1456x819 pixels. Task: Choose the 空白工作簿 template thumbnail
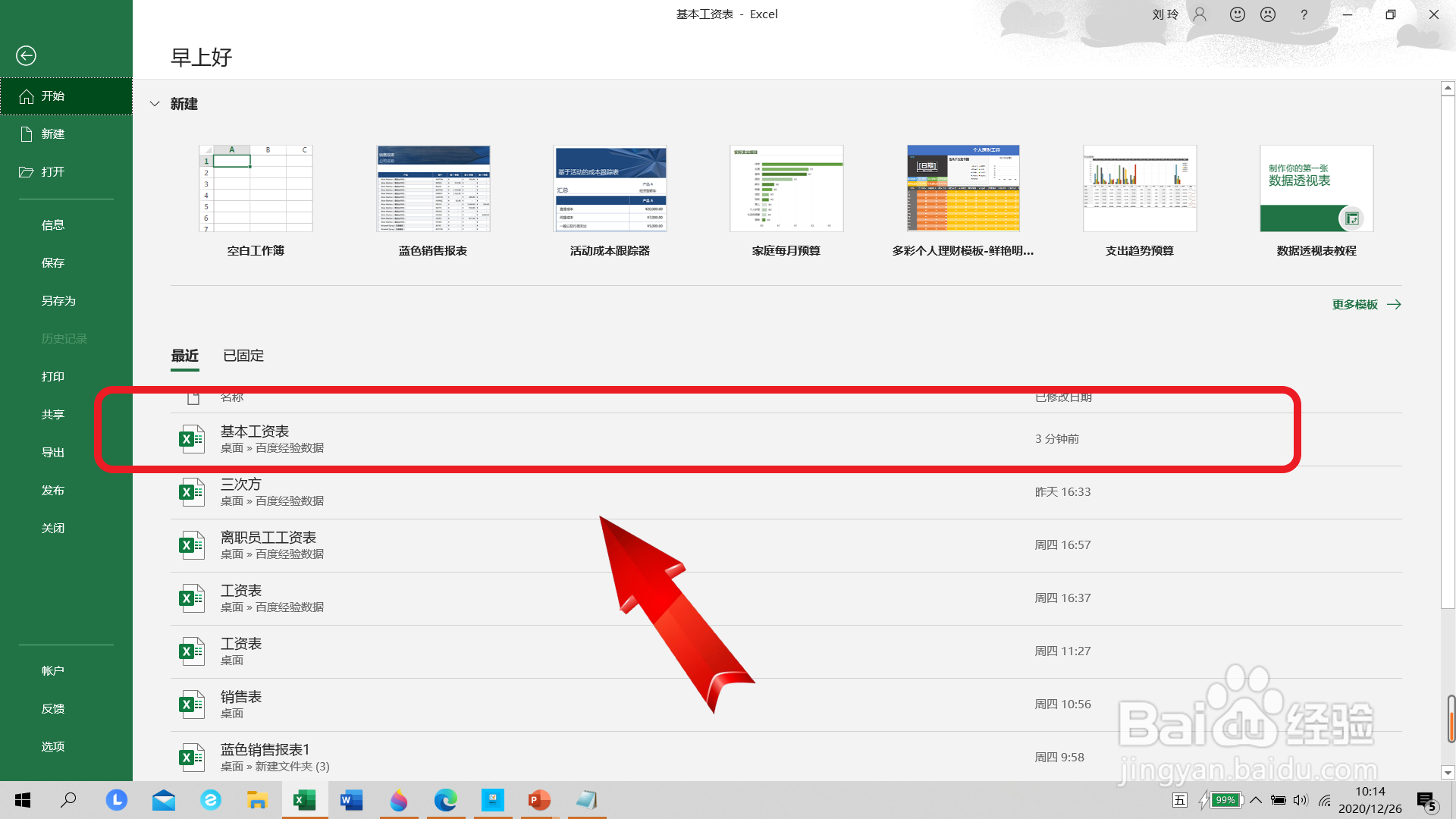(256, 189)
